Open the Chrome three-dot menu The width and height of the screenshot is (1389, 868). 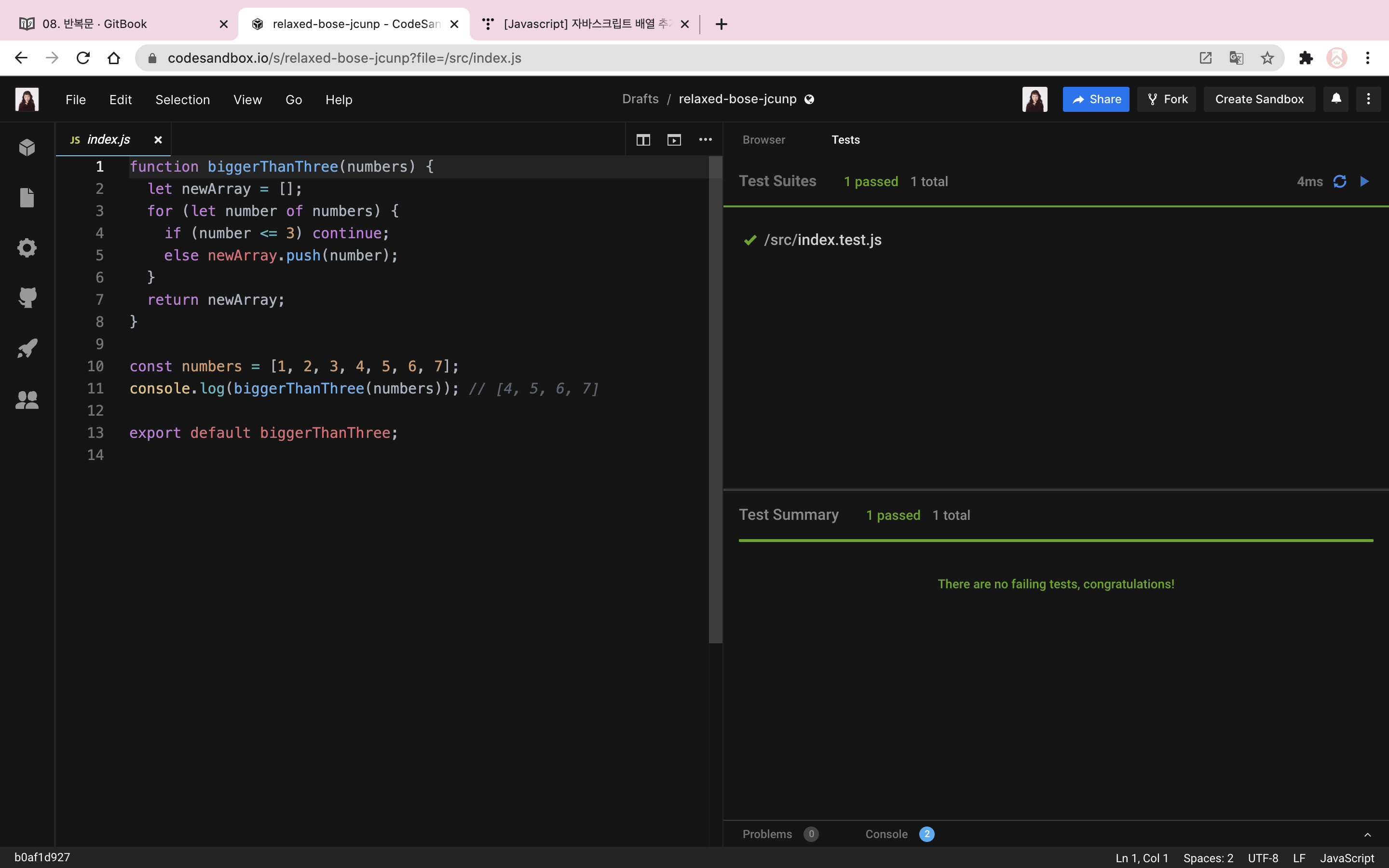tap(1368, 58)
